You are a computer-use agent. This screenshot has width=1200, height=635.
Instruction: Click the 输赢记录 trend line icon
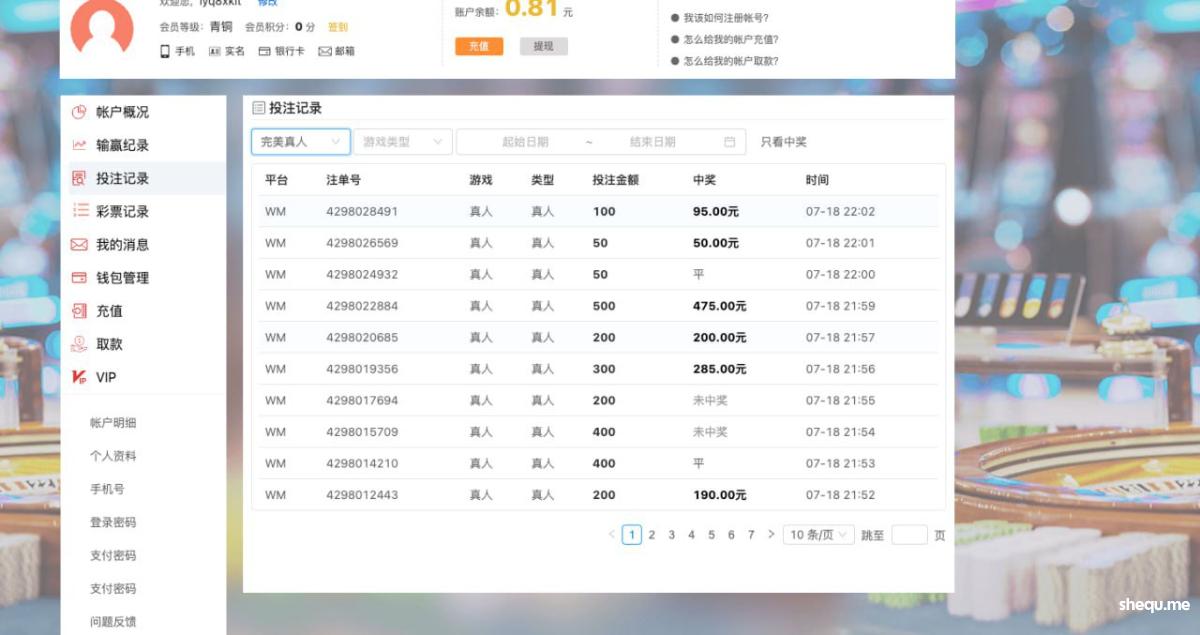click(79, 145)
